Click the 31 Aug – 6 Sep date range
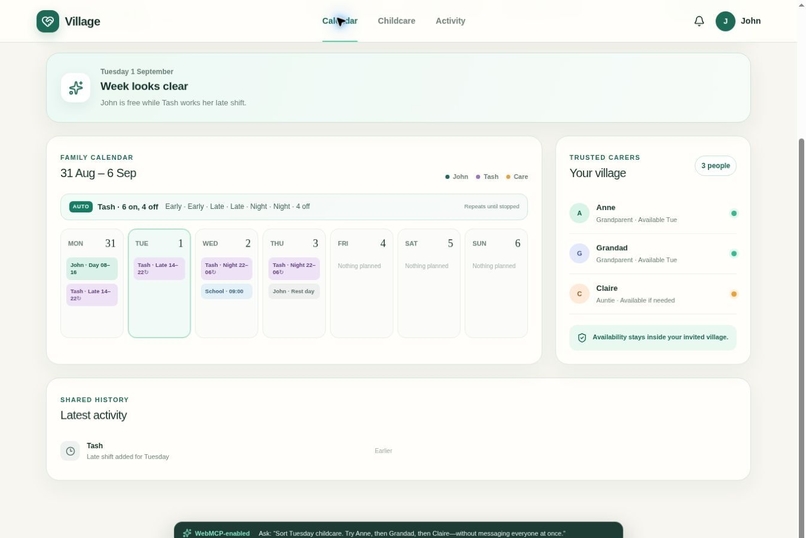The width and height of the screenshot is (806, 538). pyautogui.click(x=98, y=173)
